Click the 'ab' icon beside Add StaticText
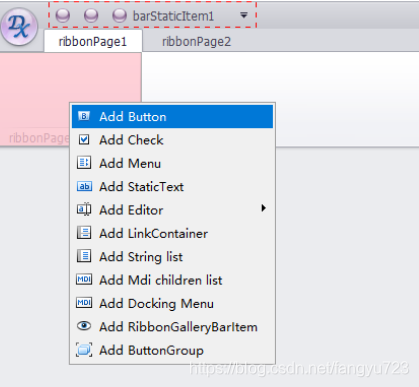The height and width of the screenshot is (387, 419). tap(84, 186)
